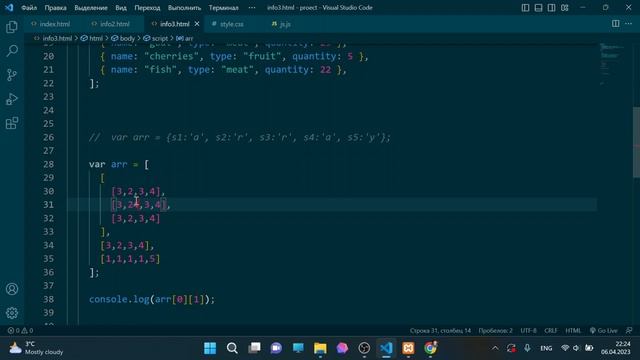Open Manage gear in activity bar

(12, 313)
